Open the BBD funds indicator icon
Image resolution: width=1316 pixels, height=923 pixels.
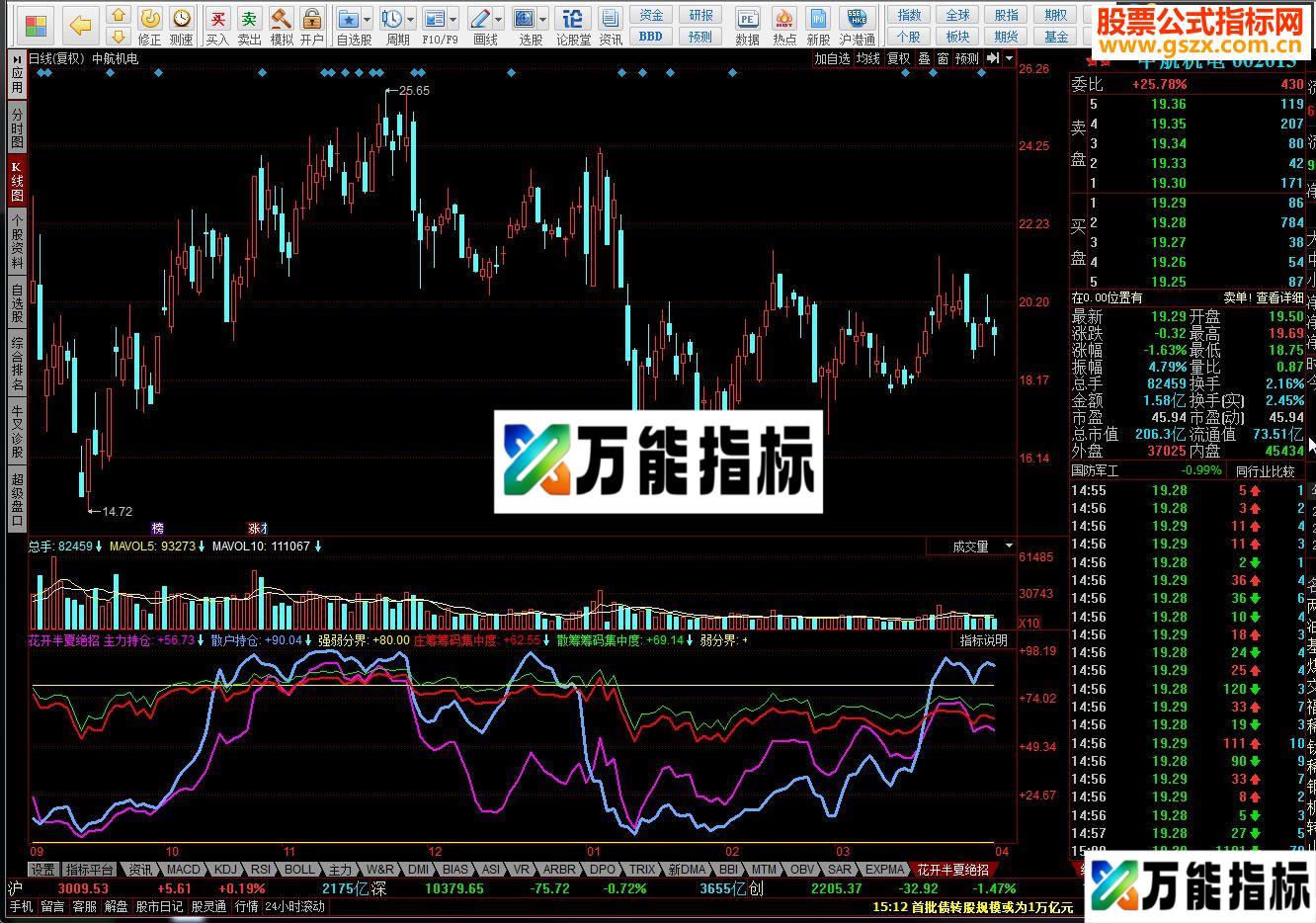pyautogui.click(x=651, y=34)
